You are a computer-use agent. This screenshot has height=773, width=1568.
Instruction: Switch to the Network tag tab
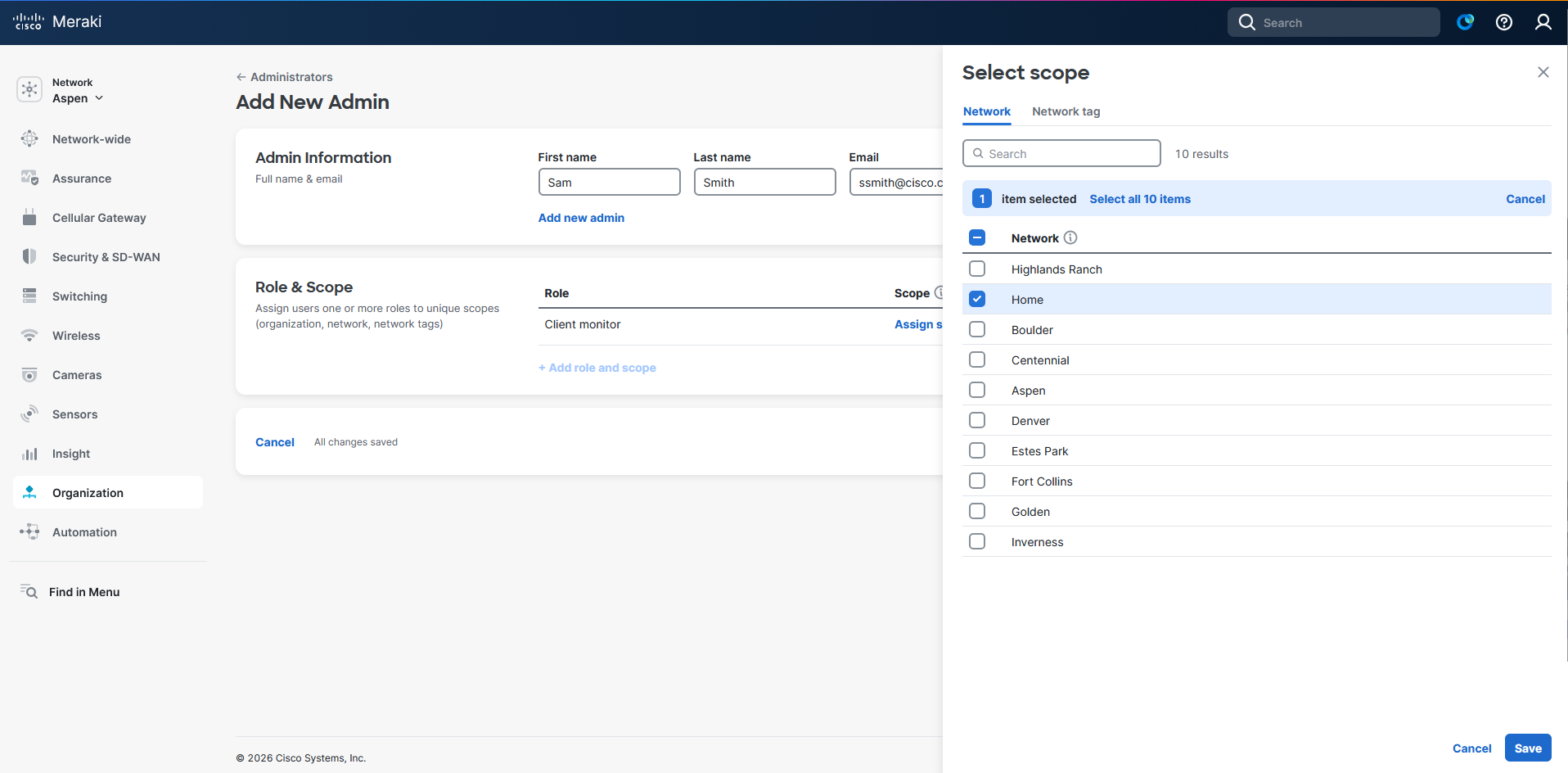click(x=1066, y=111)
